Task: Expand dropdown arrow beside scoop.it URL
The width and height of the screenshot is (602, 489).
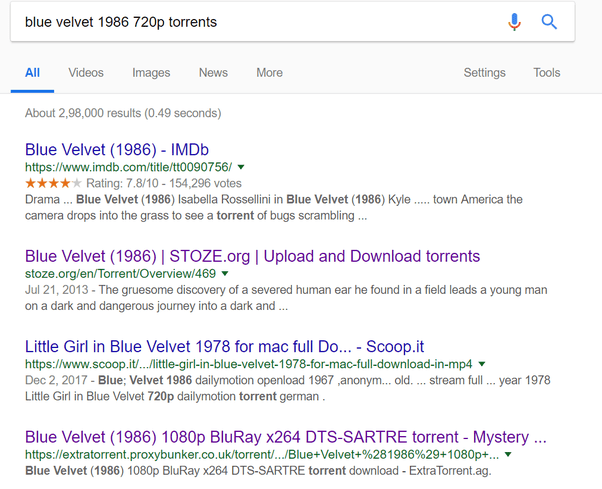Action: [x=482, y=364]
